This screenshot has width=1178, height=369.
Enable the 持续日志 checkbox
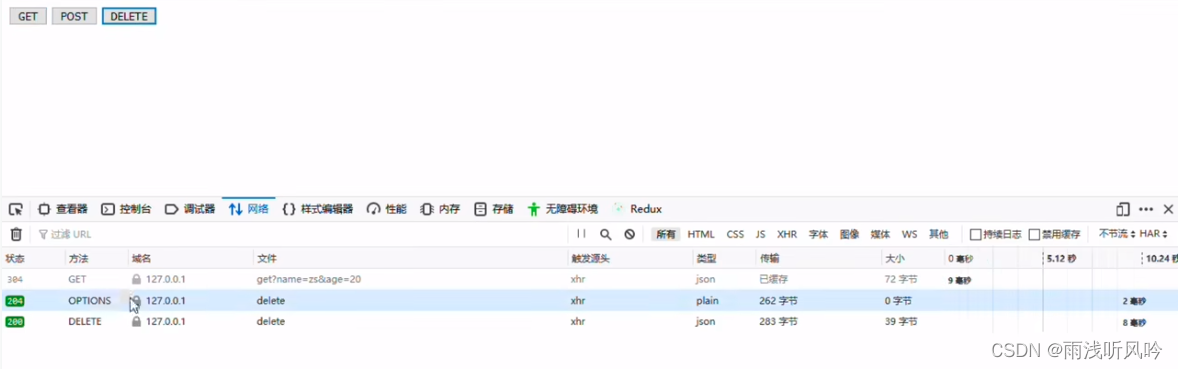click(x=976, y=234)
